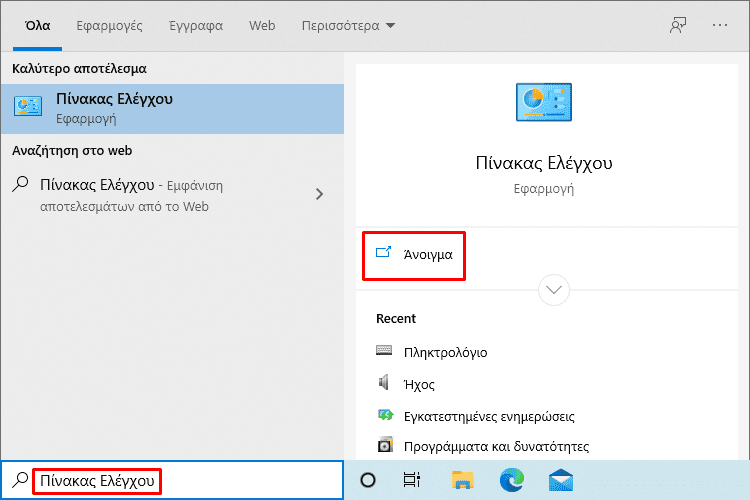This screenshot has height=500, width=750.
Task: Click the feedback person icon at top
Action: 678,25
